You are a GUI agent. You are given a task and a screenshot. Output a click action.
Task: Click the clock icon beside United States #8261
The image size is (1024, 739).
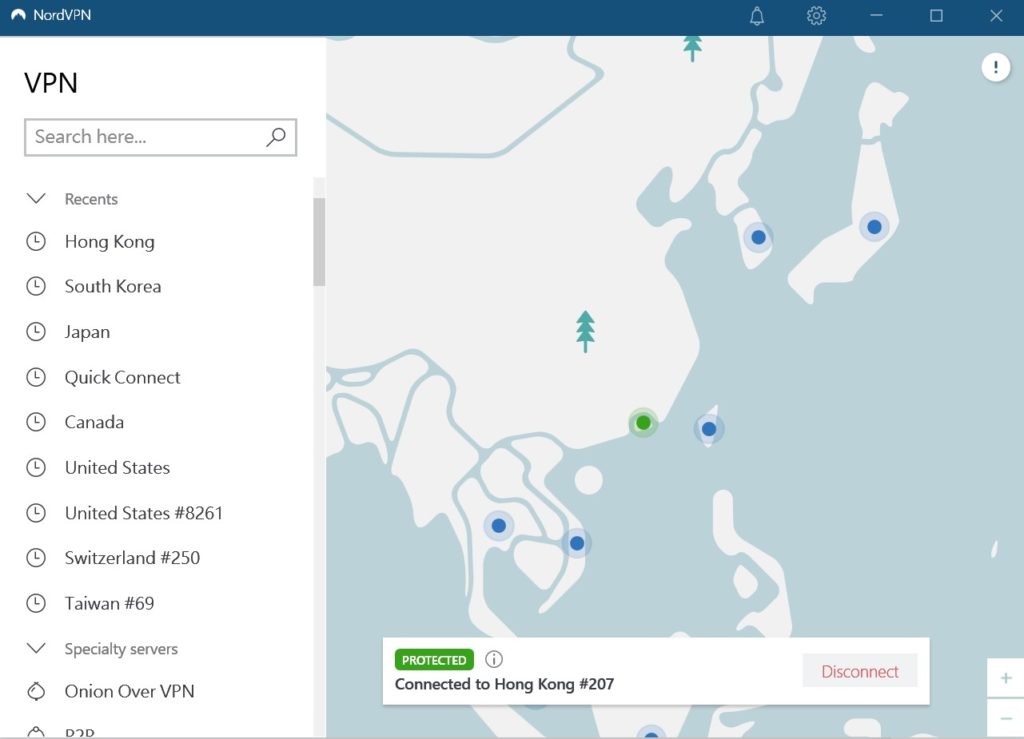point(36,513)
